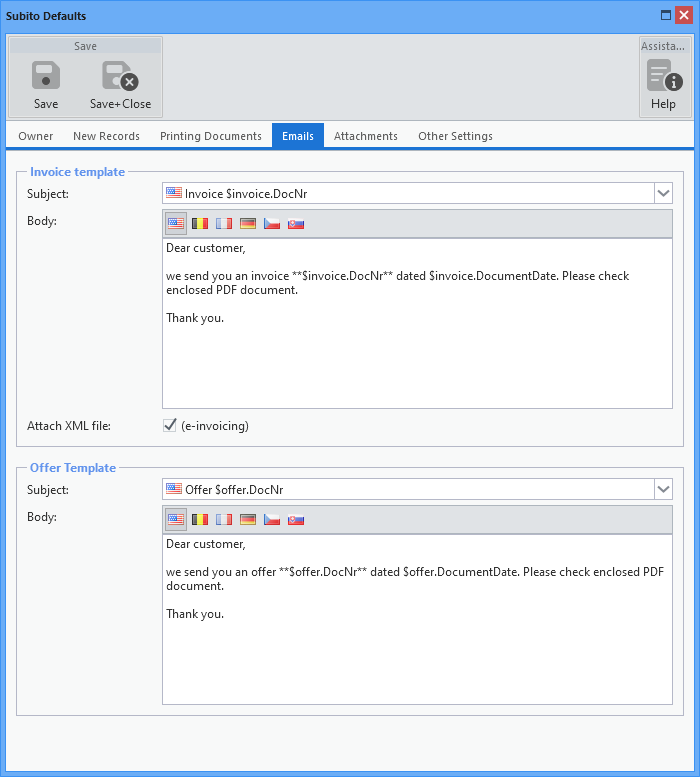Select Belgian flag in Invoice body languages

coord(200,223)
